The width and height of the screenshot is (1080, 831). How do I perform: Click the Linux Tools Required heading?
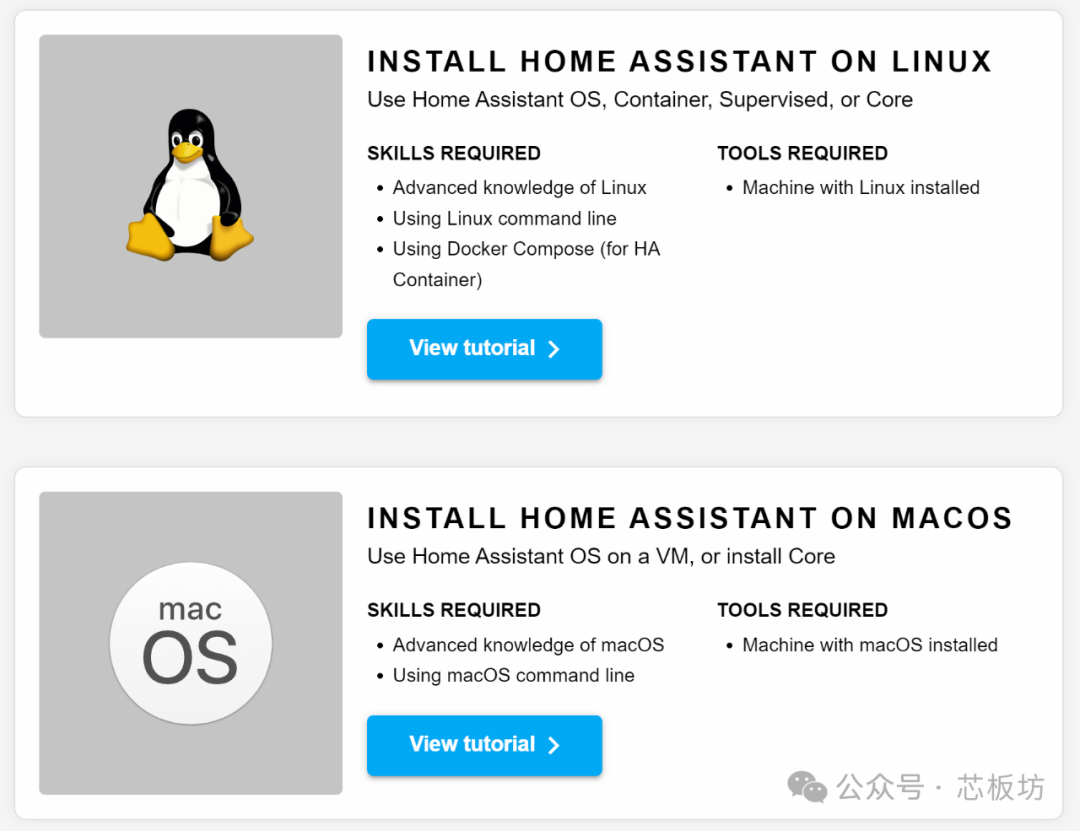(802, 153)
